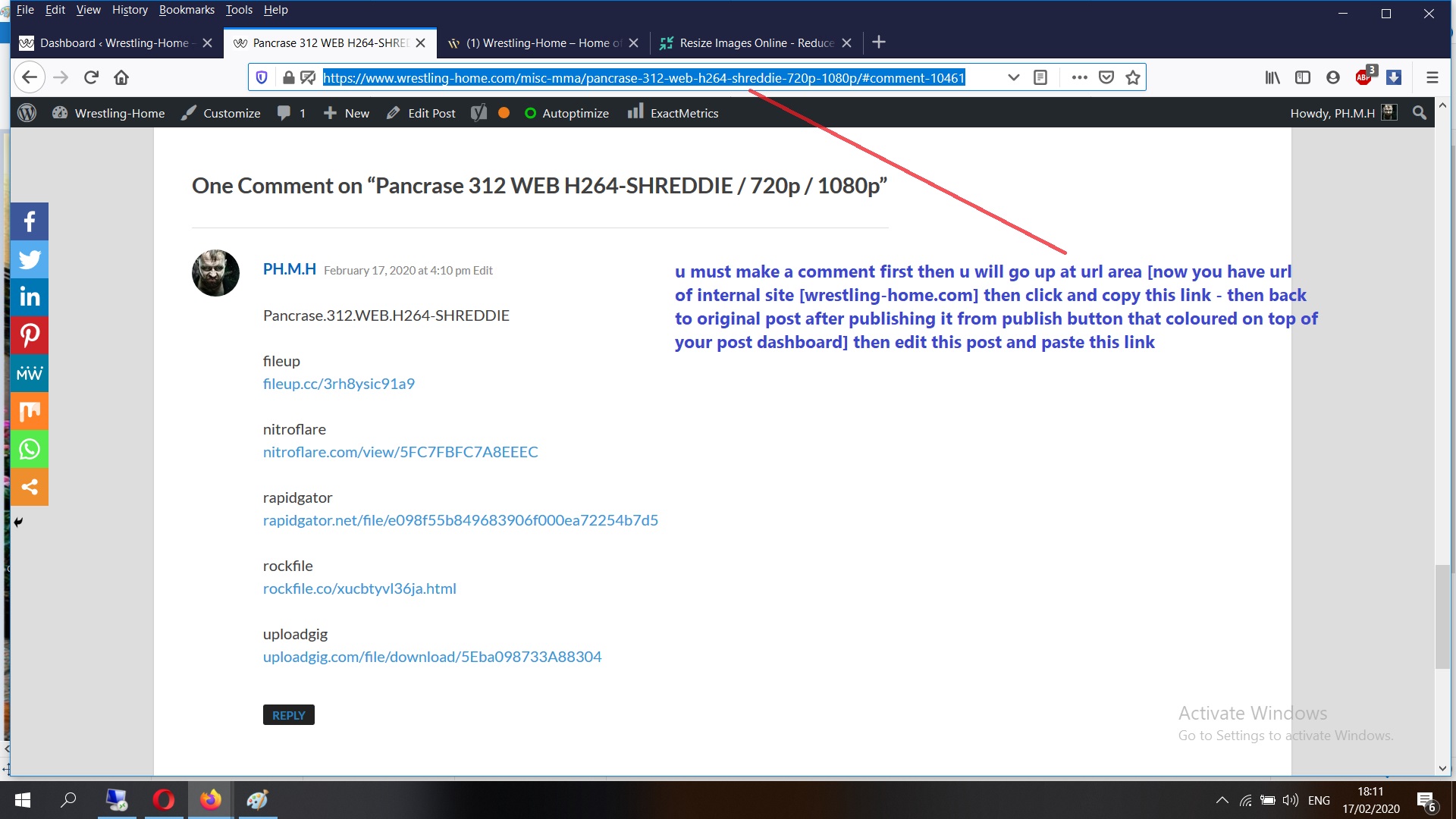1456x819 pixels.
Task: Click the highlighted URL address field
Action: coord(644,77)
